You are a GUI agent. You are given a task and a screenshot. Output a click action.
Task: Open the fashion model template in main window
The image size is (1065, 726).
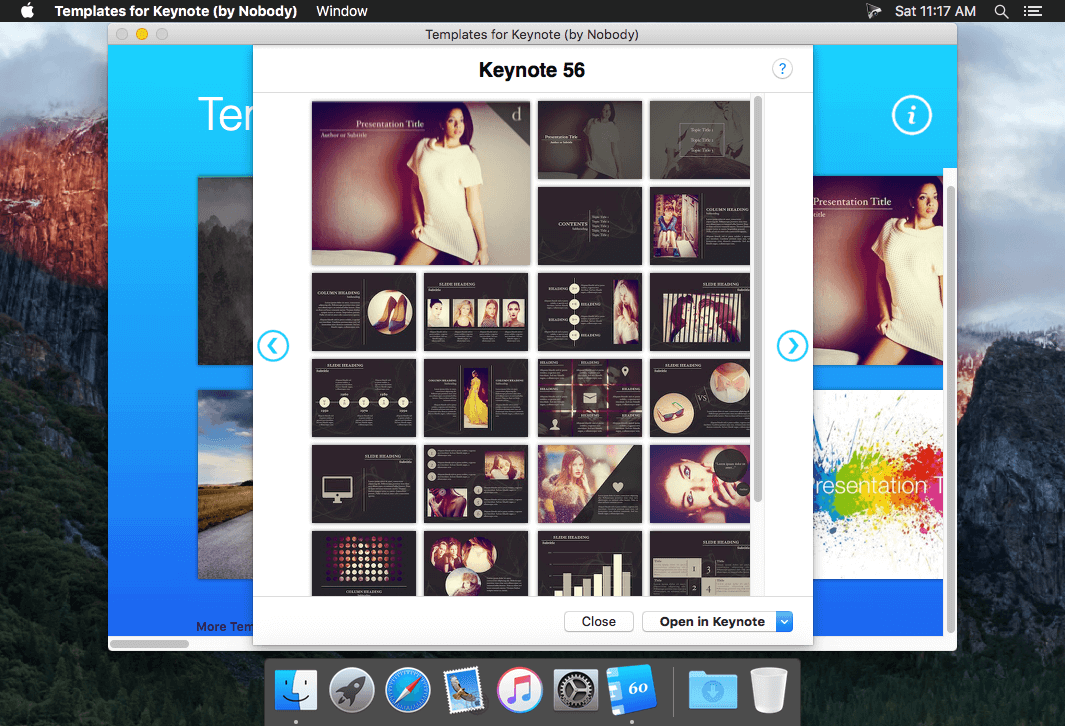point(878,270)
